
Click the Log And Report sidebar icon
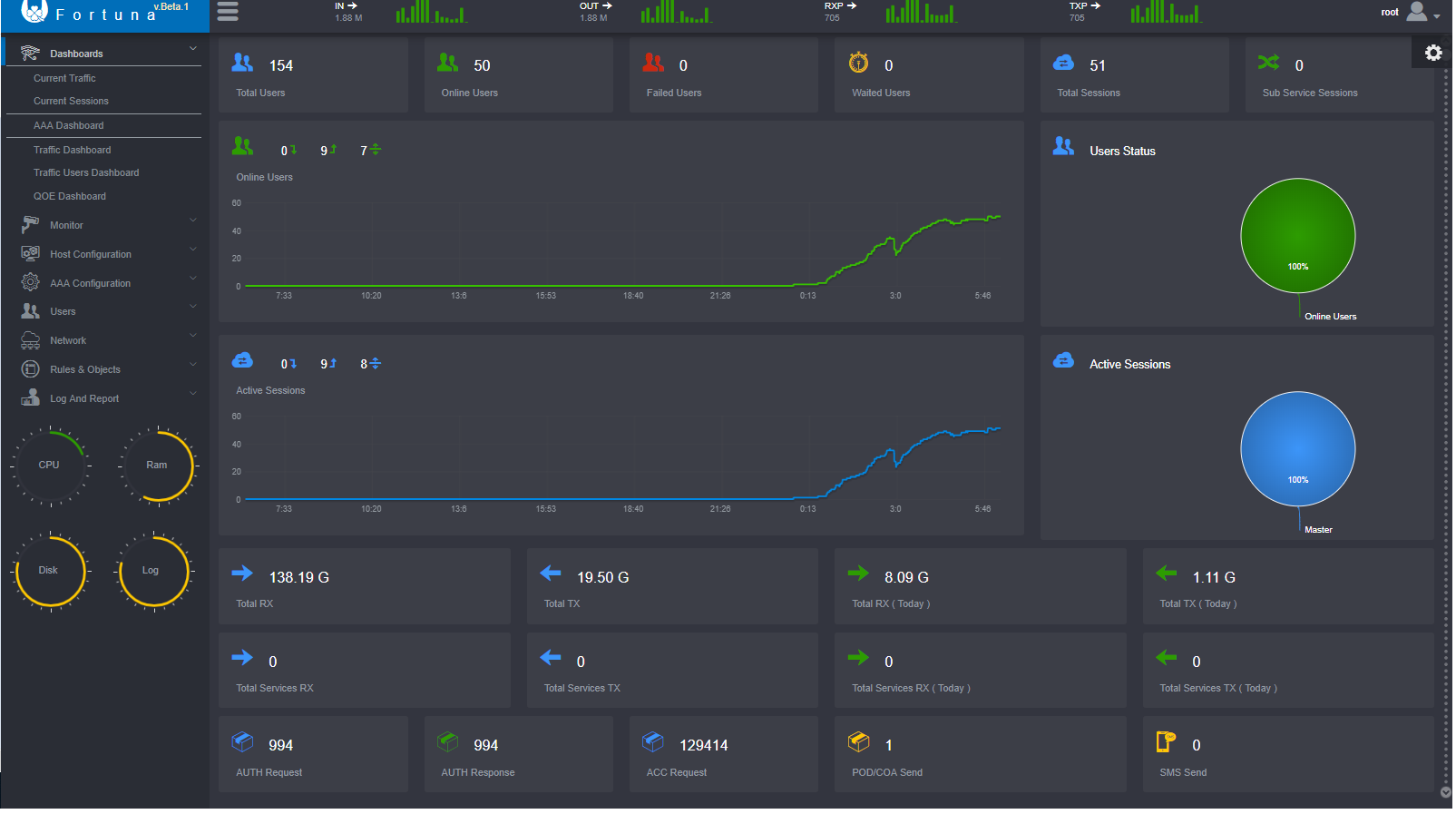(x=30, y=397)
